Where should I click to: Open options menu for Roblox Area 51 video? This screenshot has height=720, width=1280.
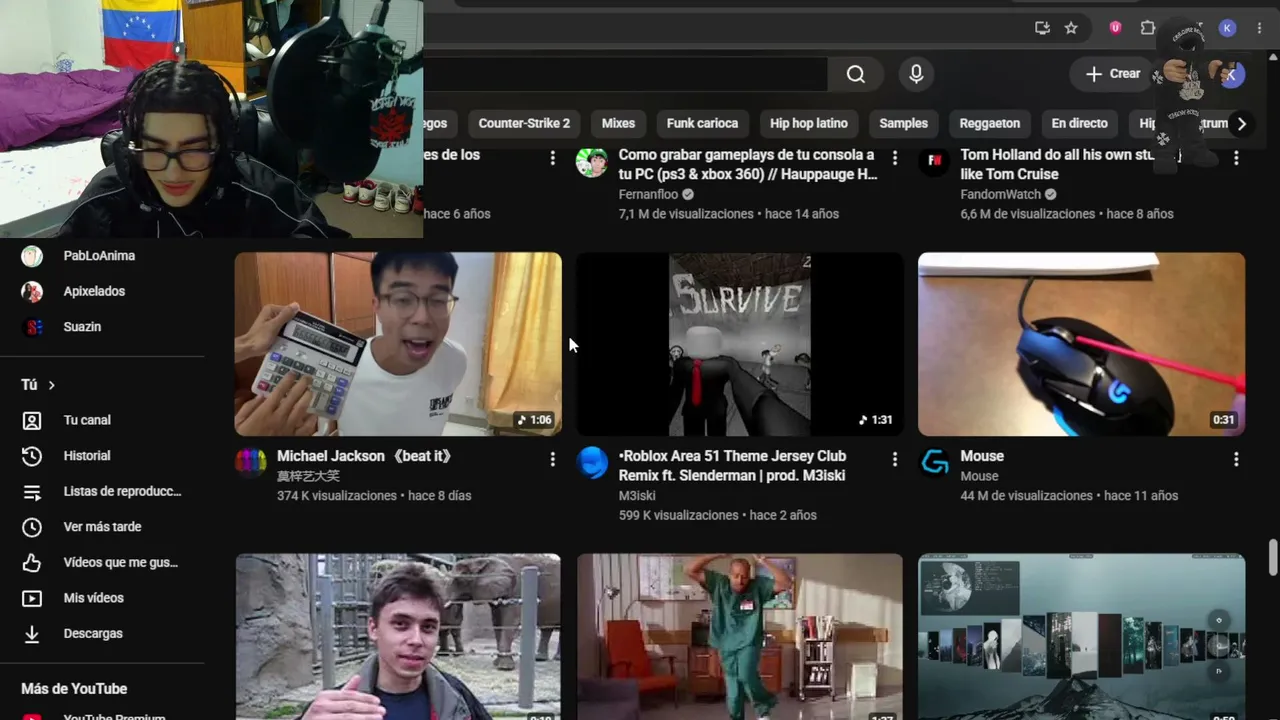(x=894, y=459)
